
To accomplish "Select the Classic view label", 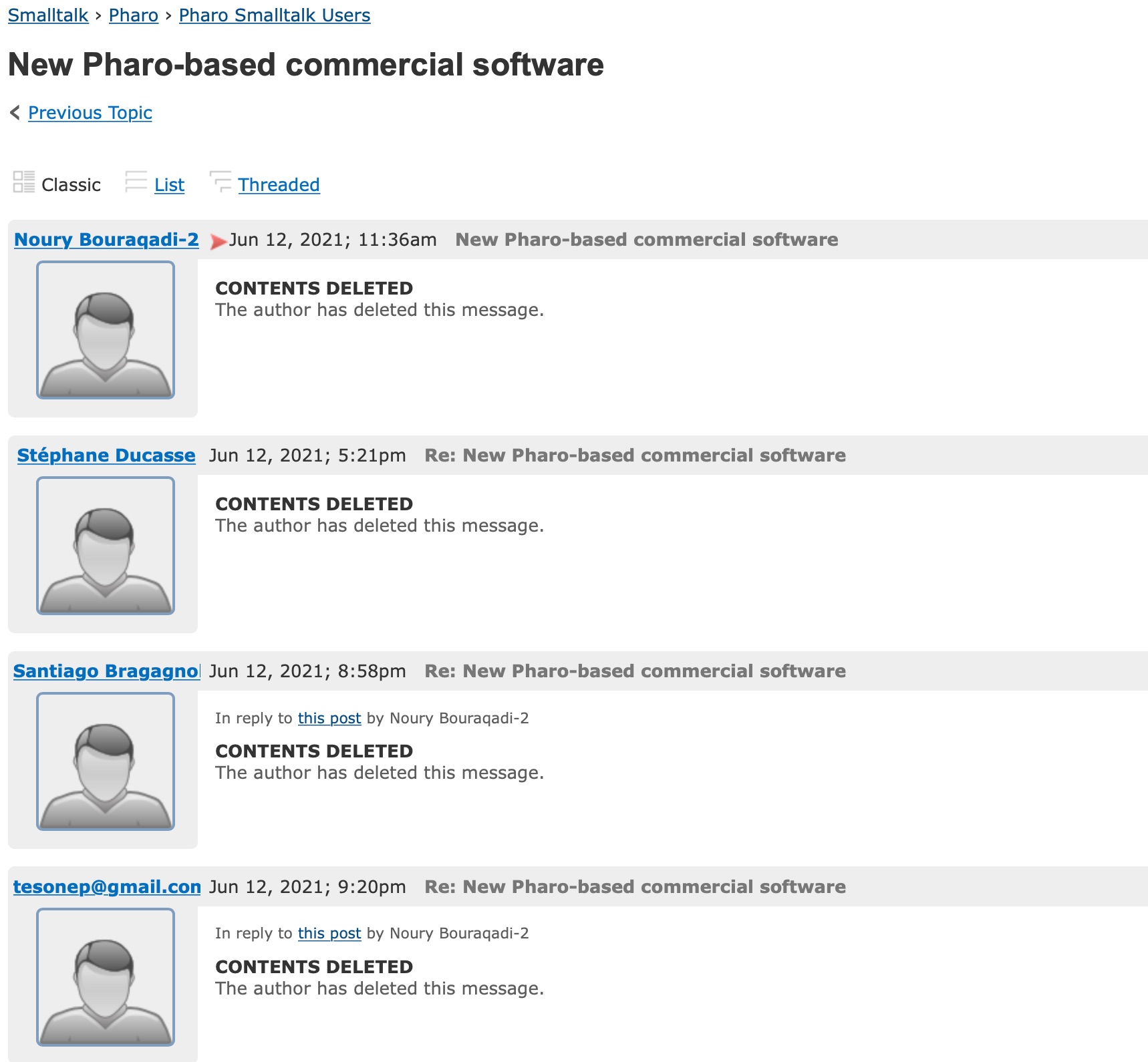I will [71, 185].
